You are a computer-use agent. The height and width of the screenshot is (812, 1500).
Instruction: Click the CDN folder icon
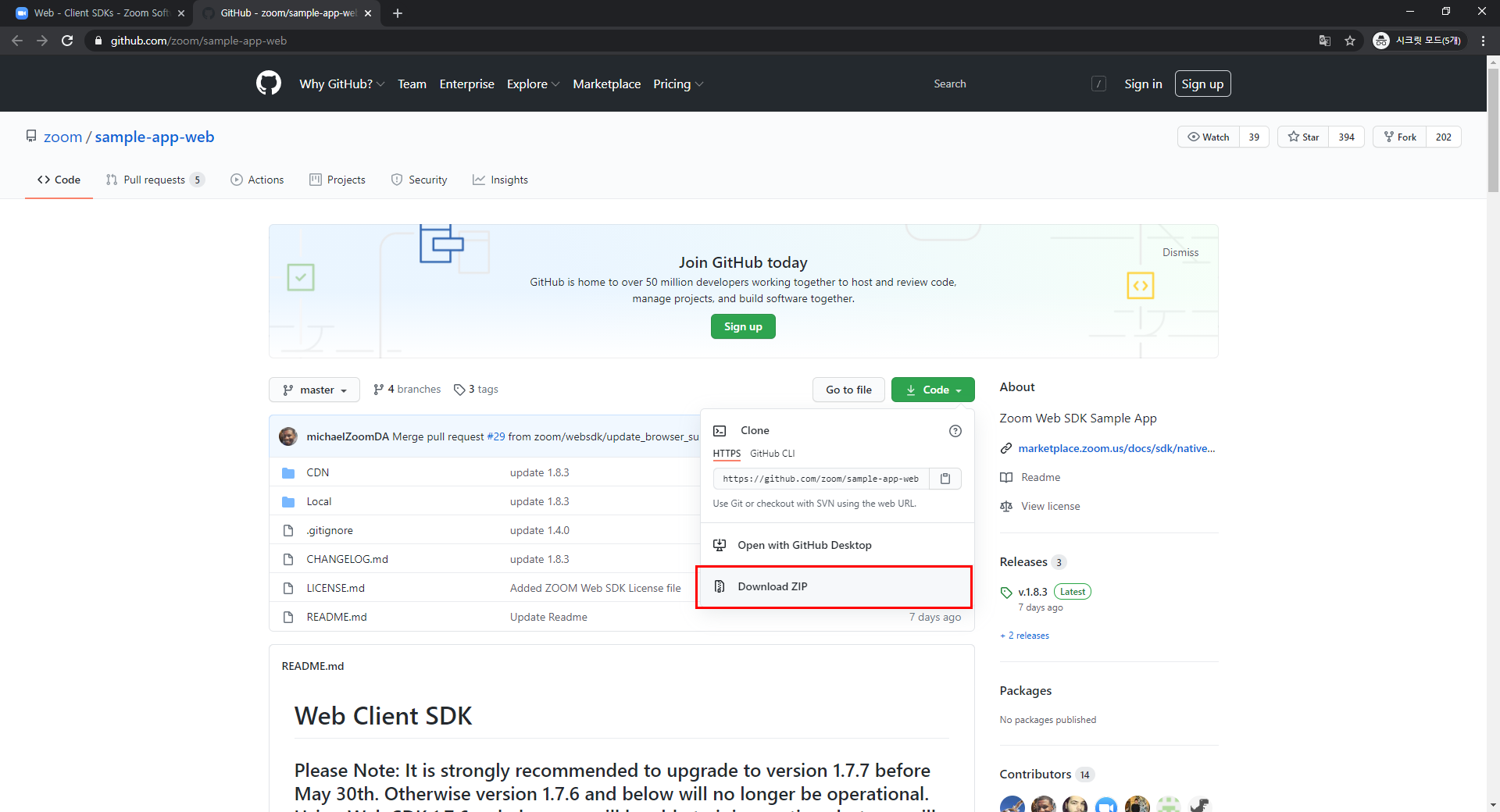288,472
